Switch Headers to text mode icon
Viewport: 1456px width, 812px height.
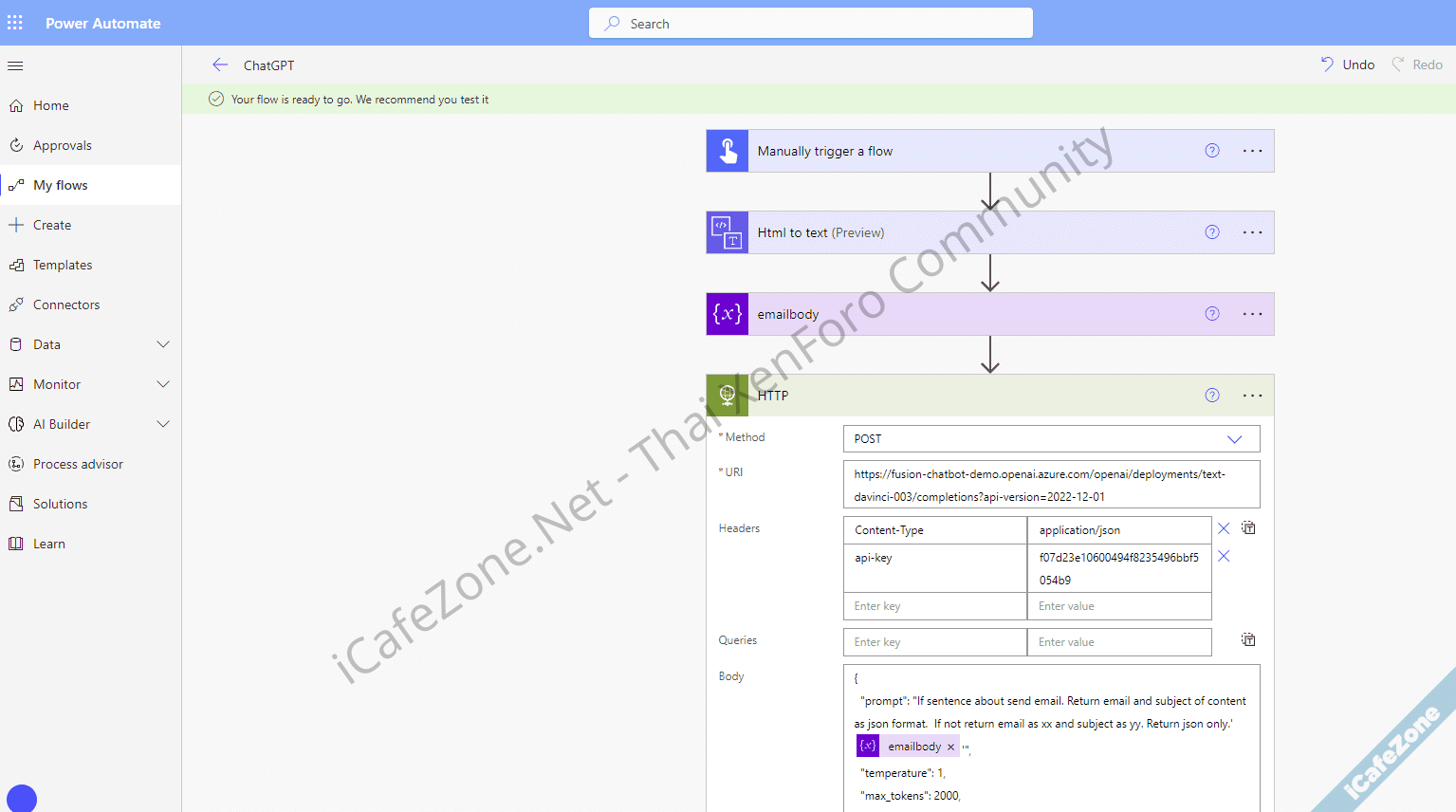1248,528
